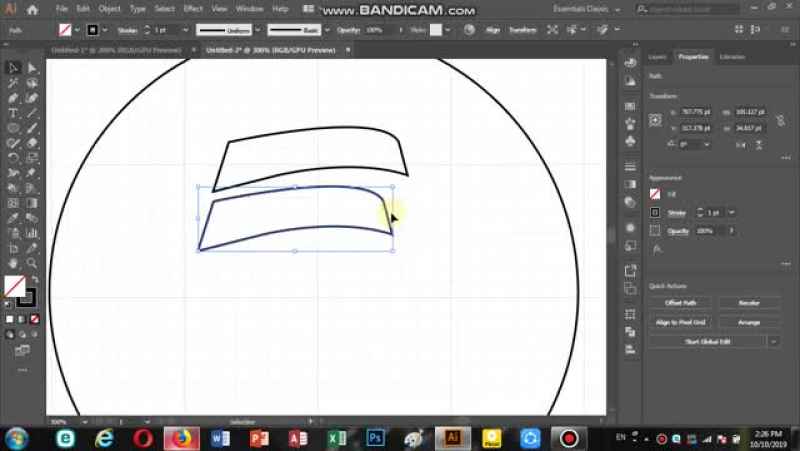Click the Flip Horizontal icon in Transform
800x451 pixels.
pos(741,145)
